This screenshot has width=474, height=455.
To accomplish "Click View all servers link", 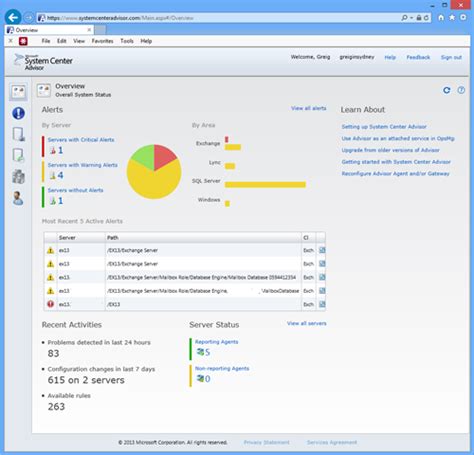I will (307, 323).
